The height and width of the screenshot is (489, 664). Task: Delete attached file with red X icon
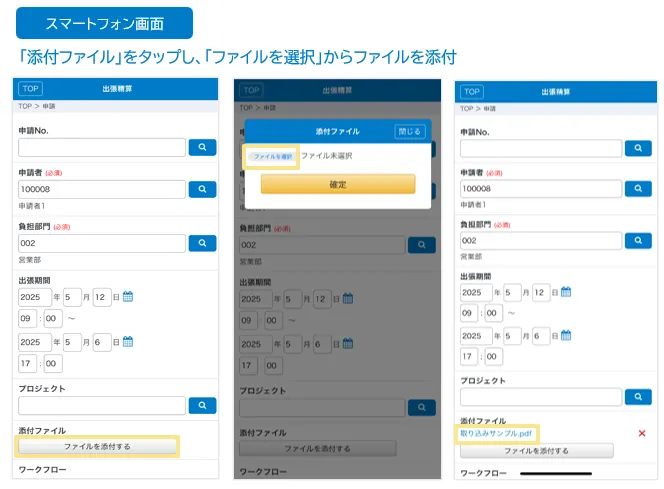coord(641,433)
